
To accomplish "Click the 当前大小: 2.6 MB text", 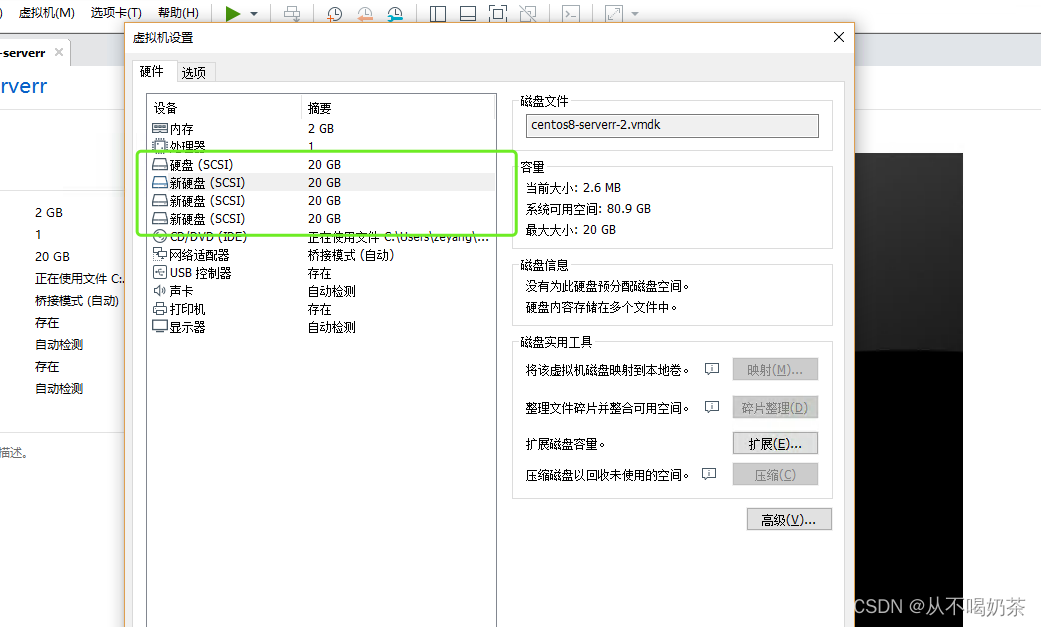I will point(573,188).
